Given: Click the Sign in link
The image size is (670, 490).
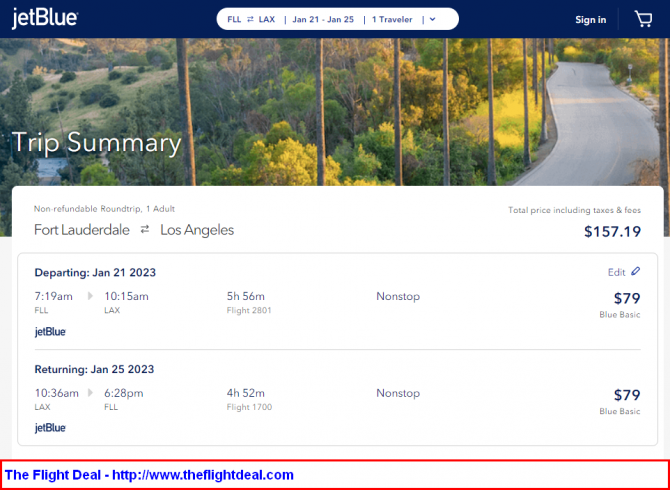Looking at the screenshot, I should [591, 20].
